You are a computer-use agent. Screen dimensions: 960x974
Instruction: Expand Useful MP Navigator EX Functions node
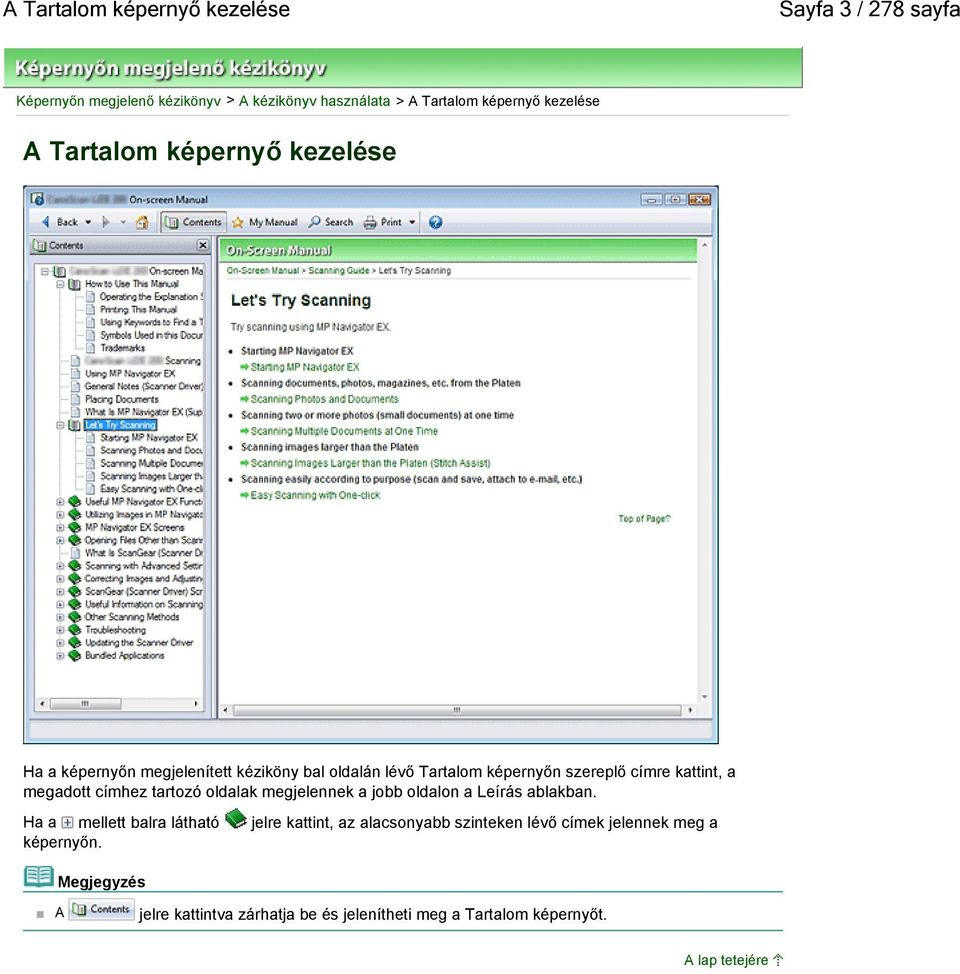point(60,501)
